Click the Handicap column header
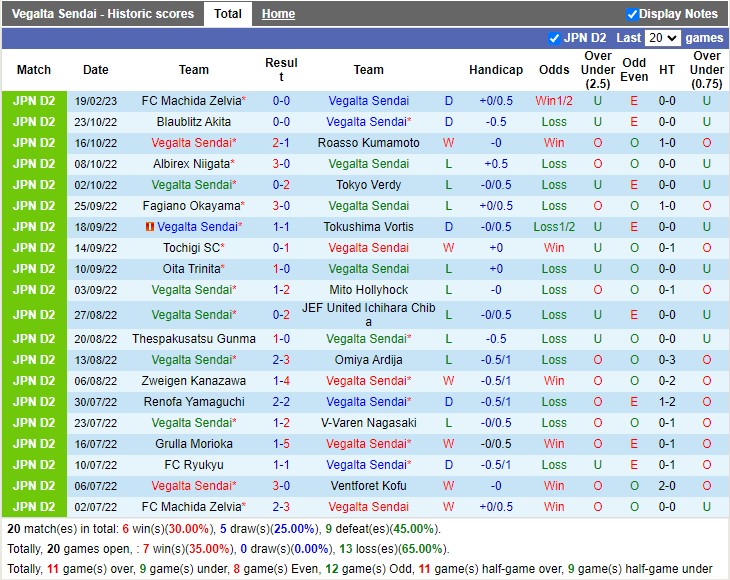730x580 pixels. [496, 70]
